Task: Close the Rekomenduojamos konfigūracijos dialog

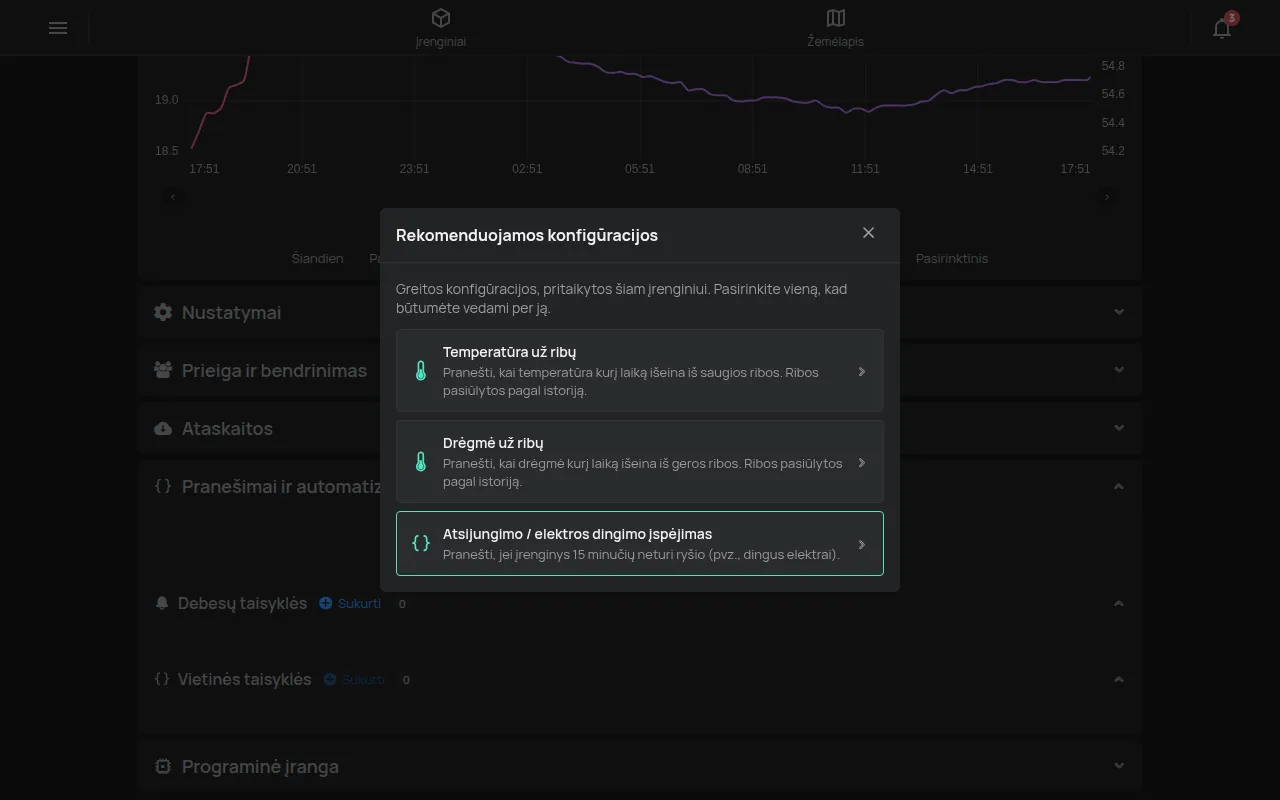Action: click(868, 233)
